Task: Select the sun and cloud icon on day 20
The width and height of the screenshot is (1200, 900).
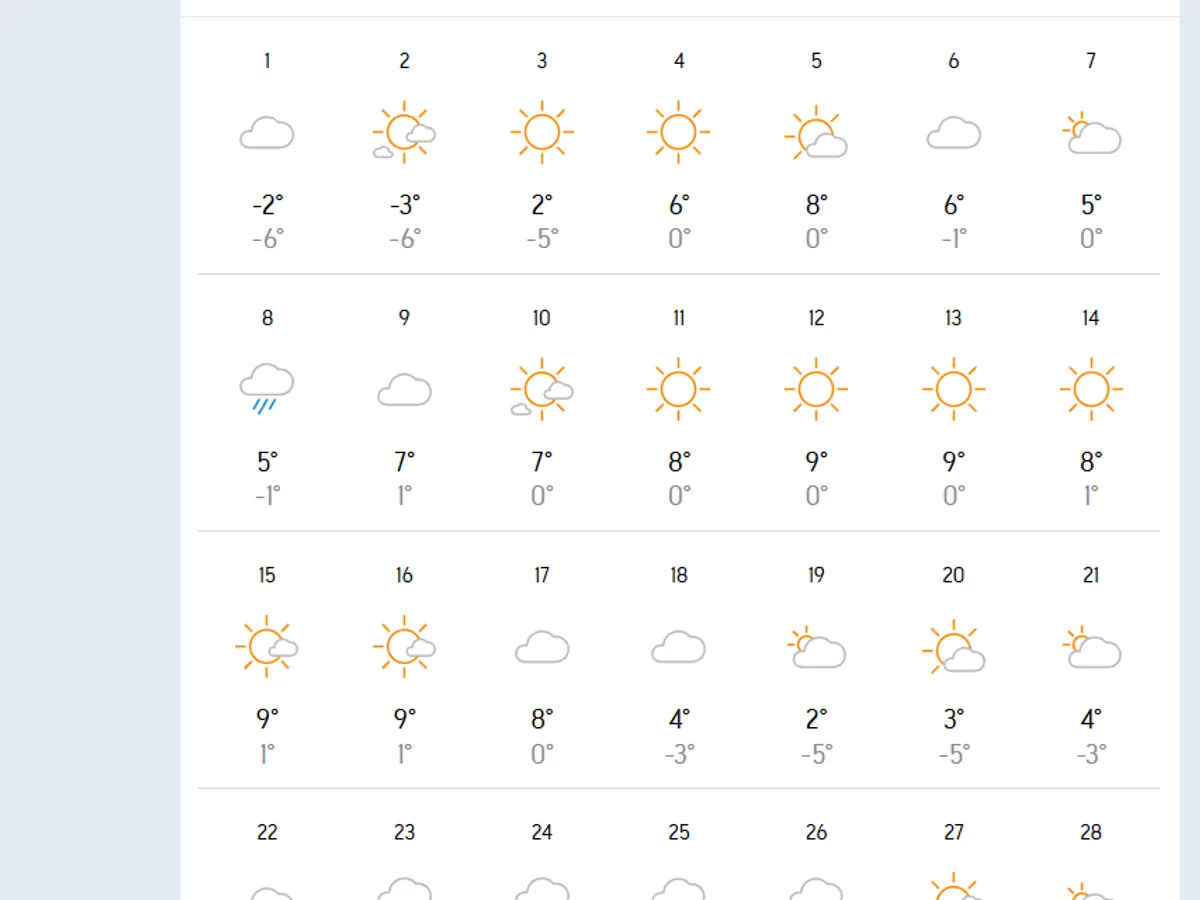Action: (x=953, y=648)
